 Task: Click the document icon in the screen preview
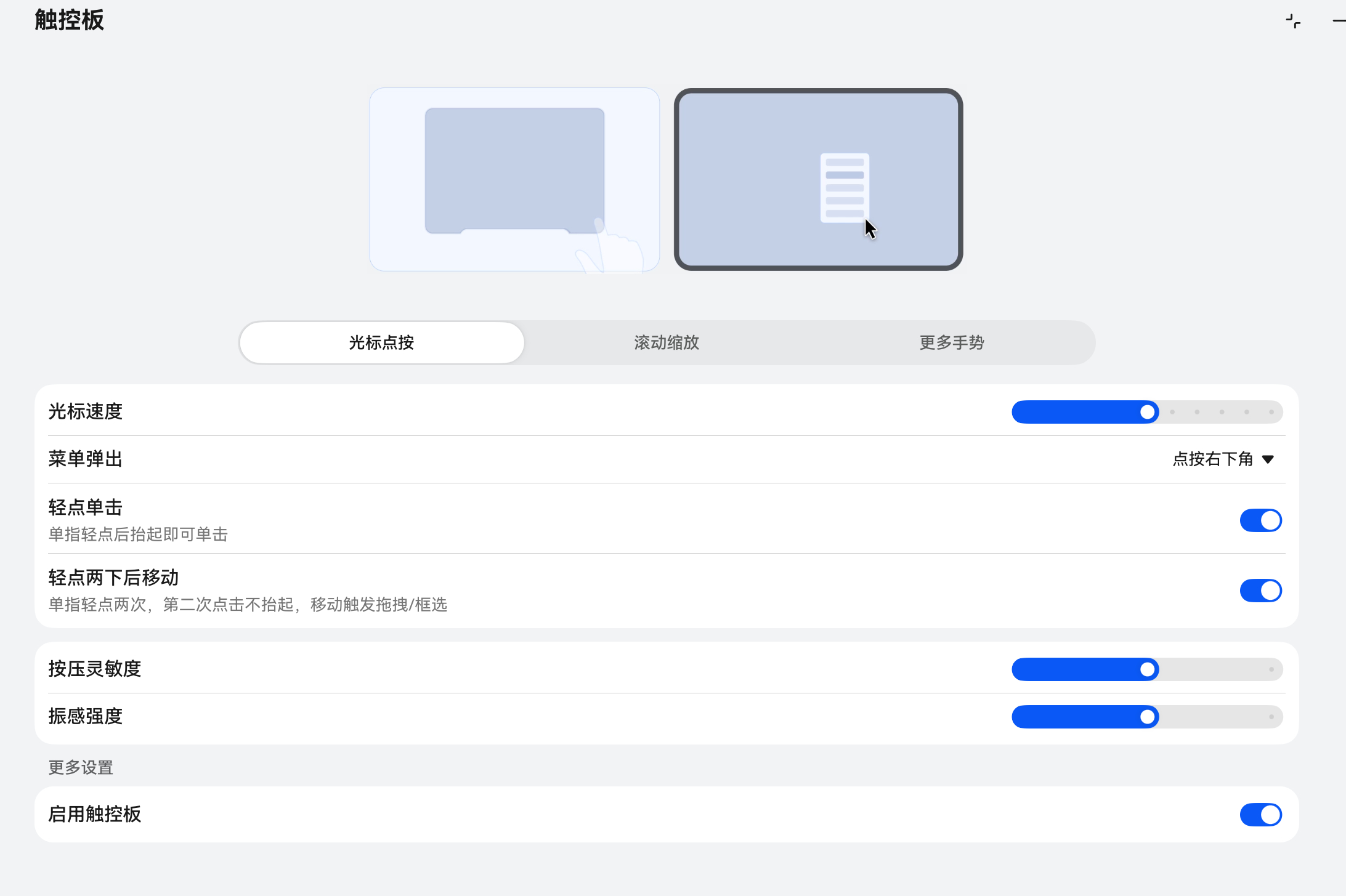845,187
